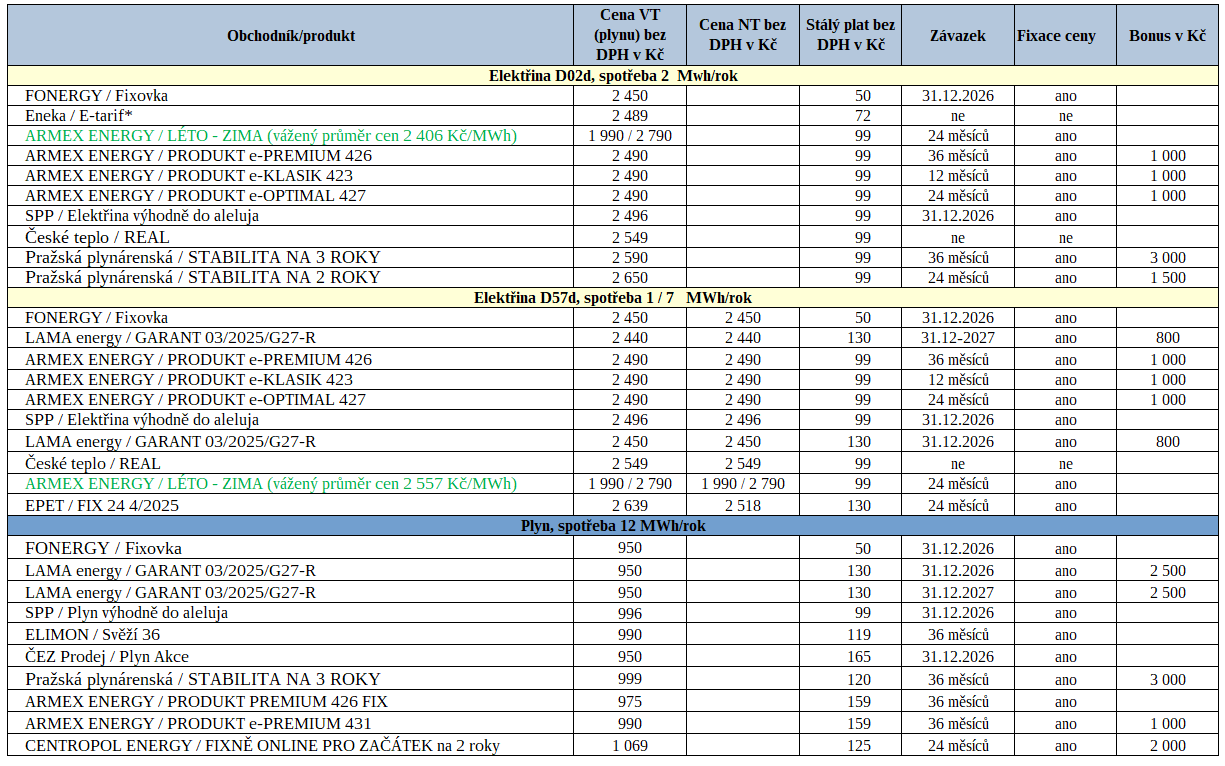Select the 'ČEZ Prodej / Plyn Akce' row
Screen dimensions: 1225x766
click(107, 657)
